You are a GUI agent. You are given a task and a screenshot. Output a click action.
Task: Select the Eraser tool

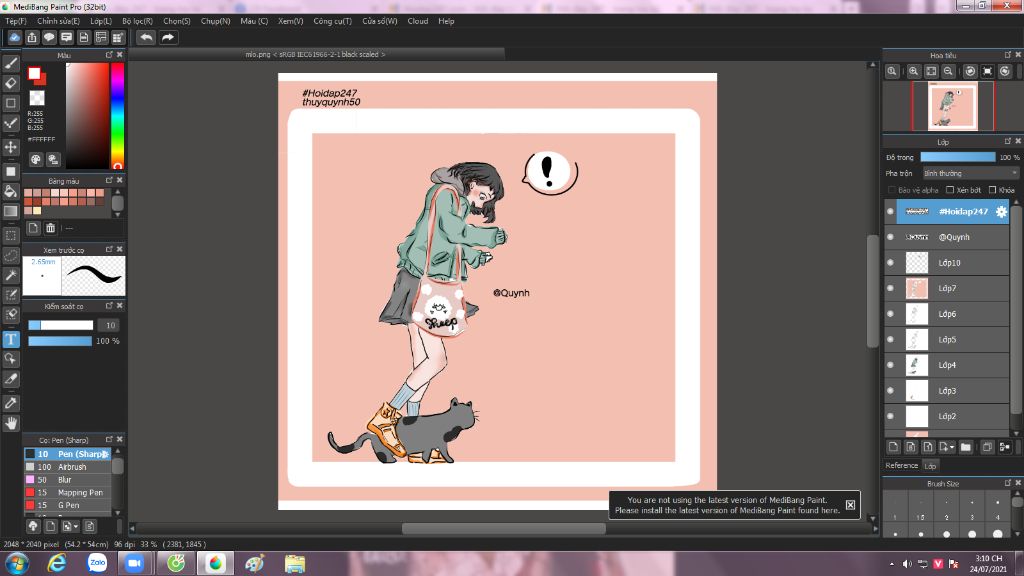click(x=10, y=83)
